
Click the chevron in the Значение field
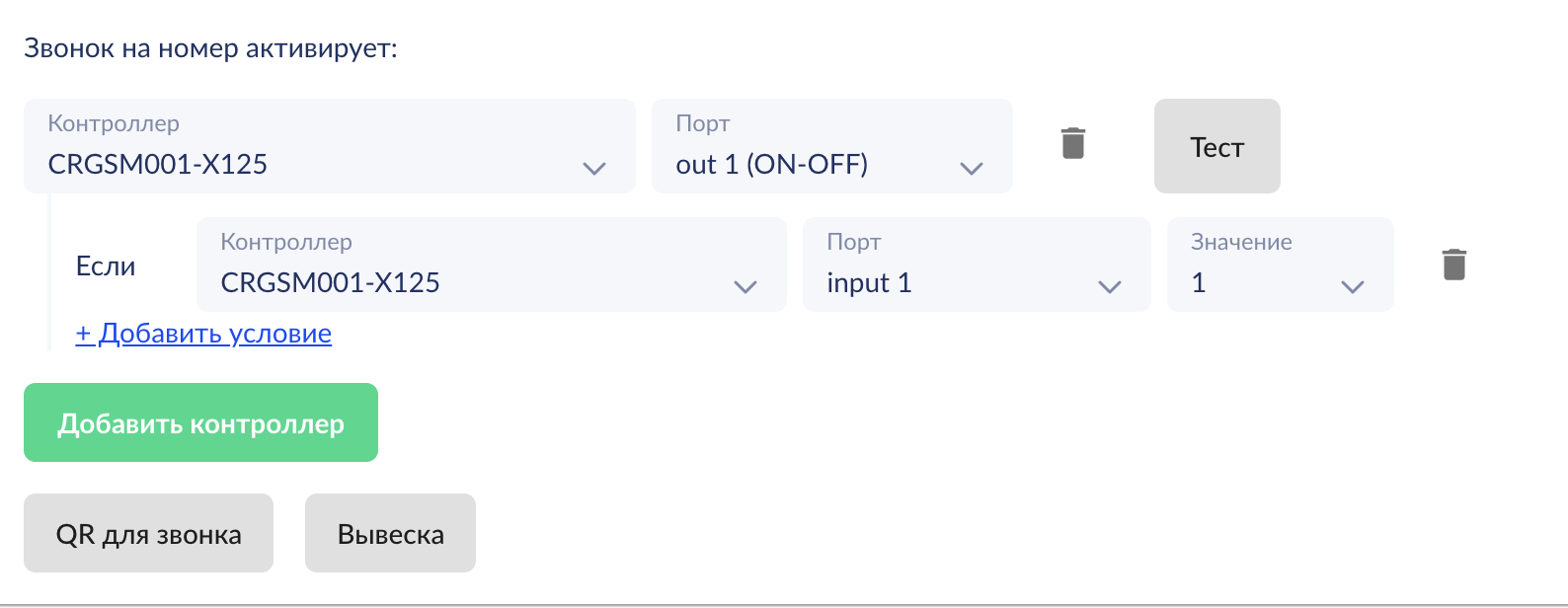[x=1353, y=287]
